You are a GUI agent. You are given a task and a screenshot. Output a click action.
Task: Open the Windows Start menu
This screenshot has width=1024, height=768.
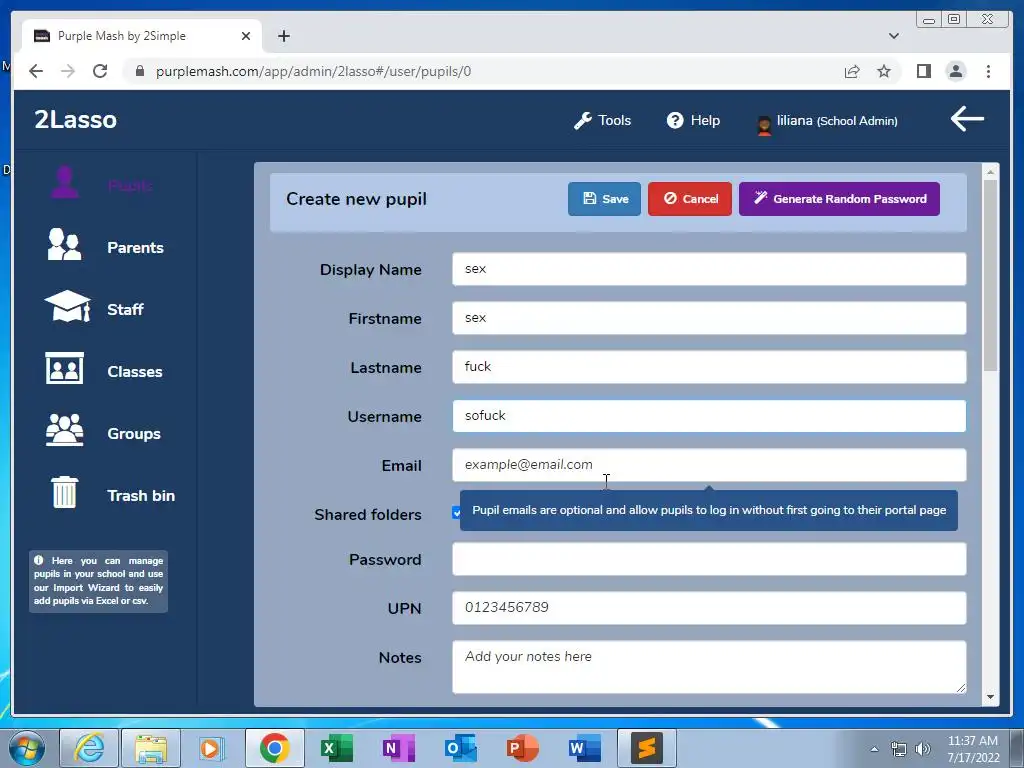tap(26, 748)
